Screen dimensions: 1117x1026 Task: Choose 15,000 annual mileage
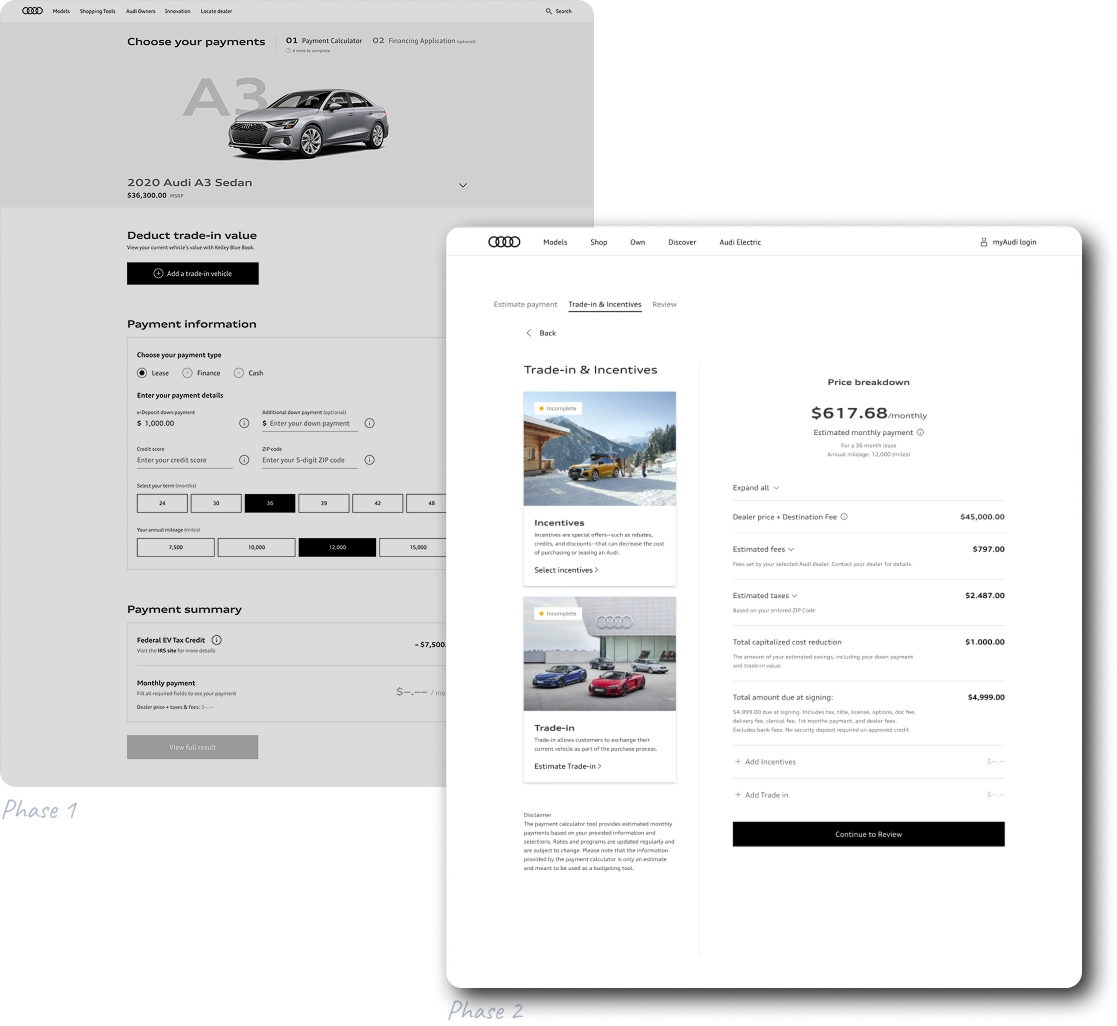(x=414, y=547)
